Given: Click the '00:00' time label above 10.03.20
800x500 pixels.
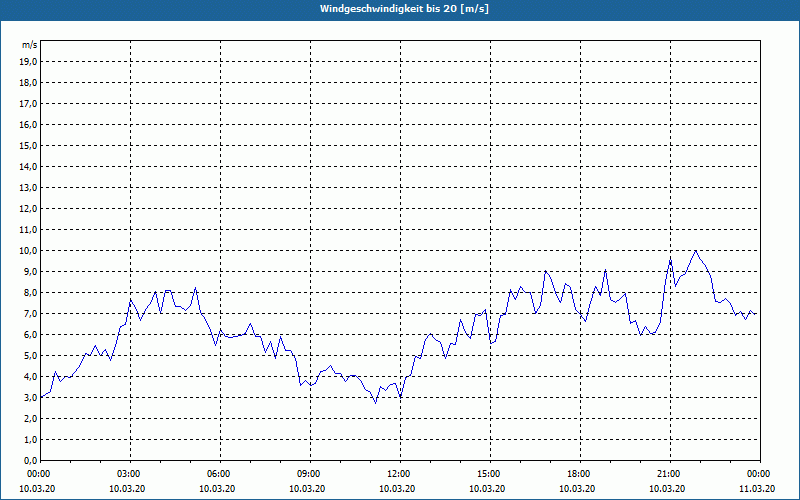Looking at the screenshot, I should point(40,474).
